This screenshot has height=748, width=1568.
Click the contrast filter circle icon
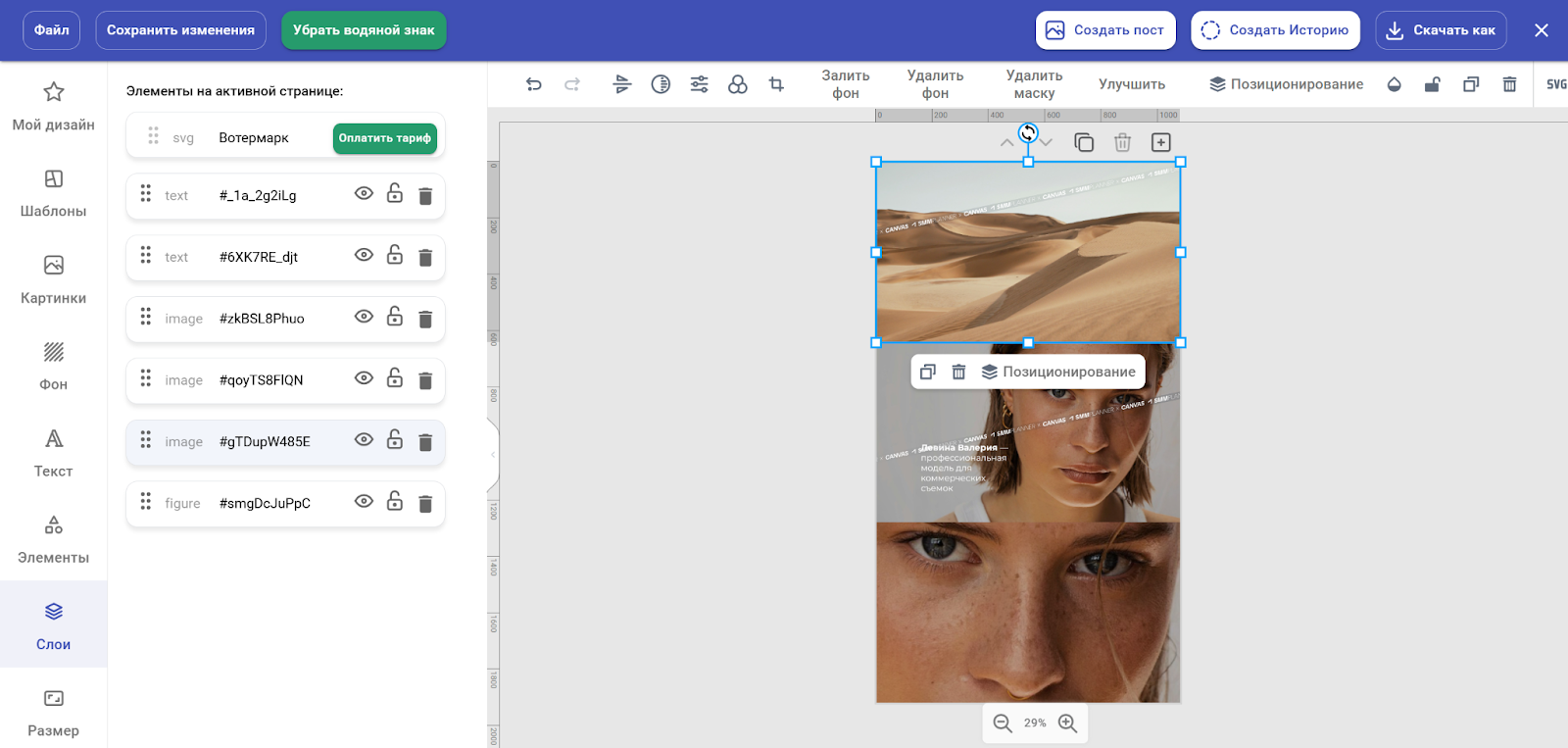click(661, 84)
